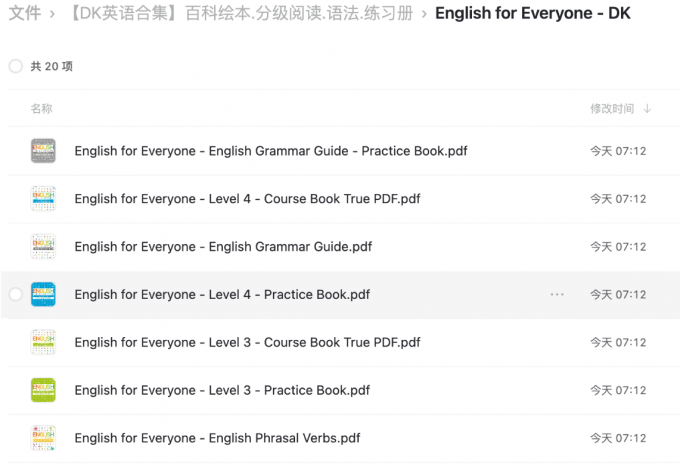Screen dimensions: 680x468
Task: Open Grammar Guide Practice Book PDF thumbnail
Action: pos(43,151)
